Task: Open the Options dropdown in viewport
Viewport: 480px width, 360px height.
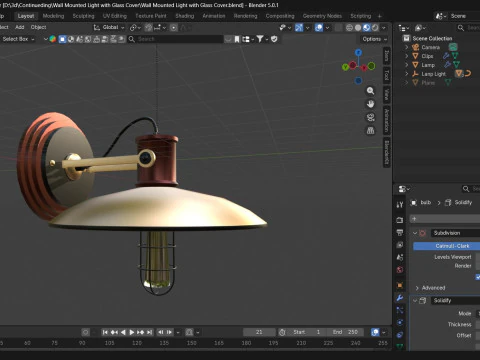Action: pos(374,39)
